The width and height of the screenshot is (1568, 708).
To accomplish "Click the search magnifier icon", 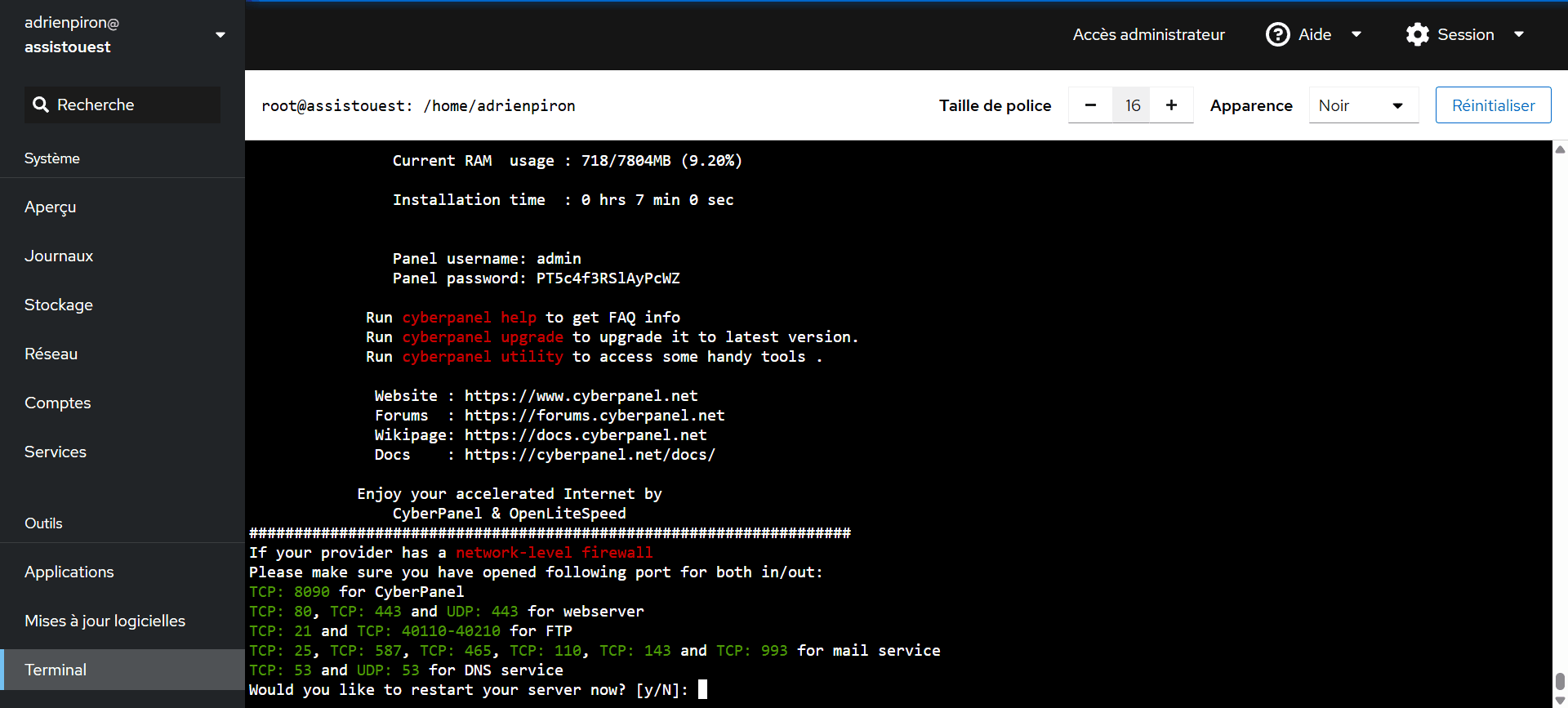I will tap(40, 105).
